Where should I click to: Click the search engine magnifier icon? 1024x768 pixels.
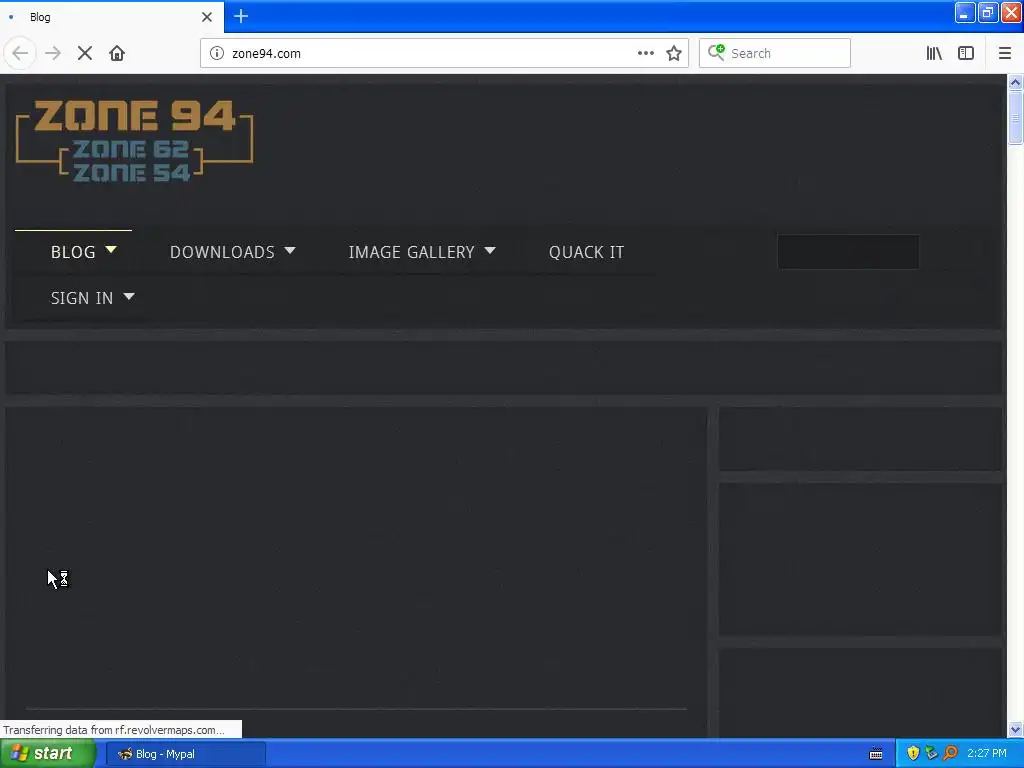point(716,52)
